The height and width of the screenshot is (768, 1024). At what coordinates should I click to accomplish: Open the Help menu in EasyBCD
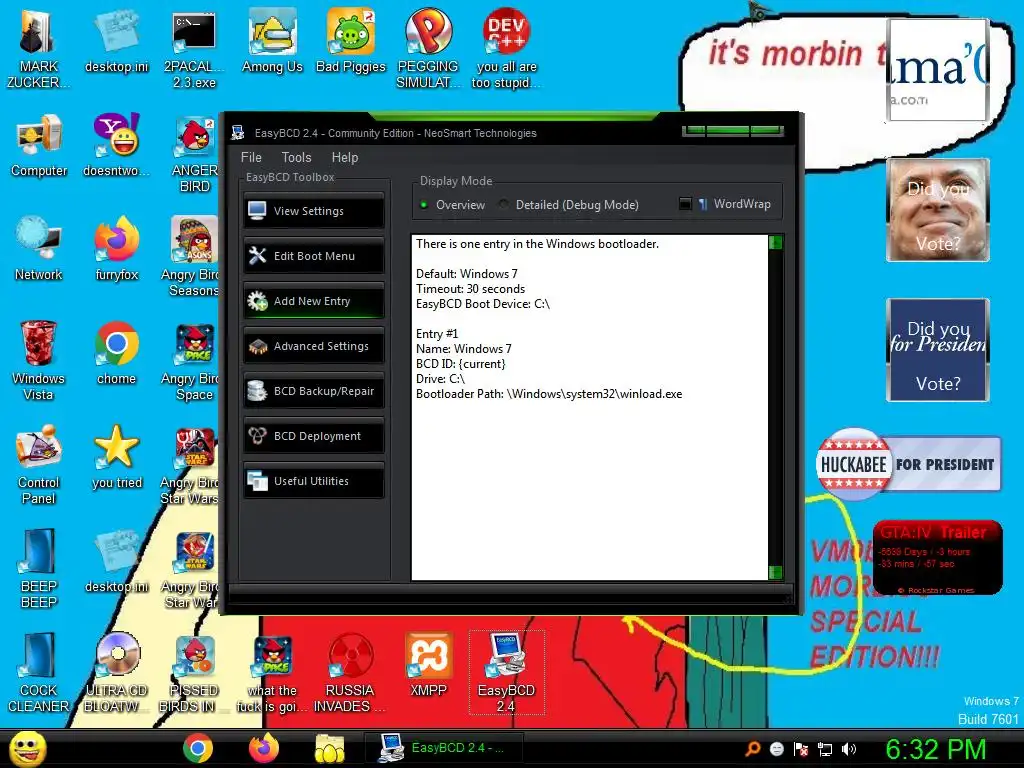[x=345, y=157]
